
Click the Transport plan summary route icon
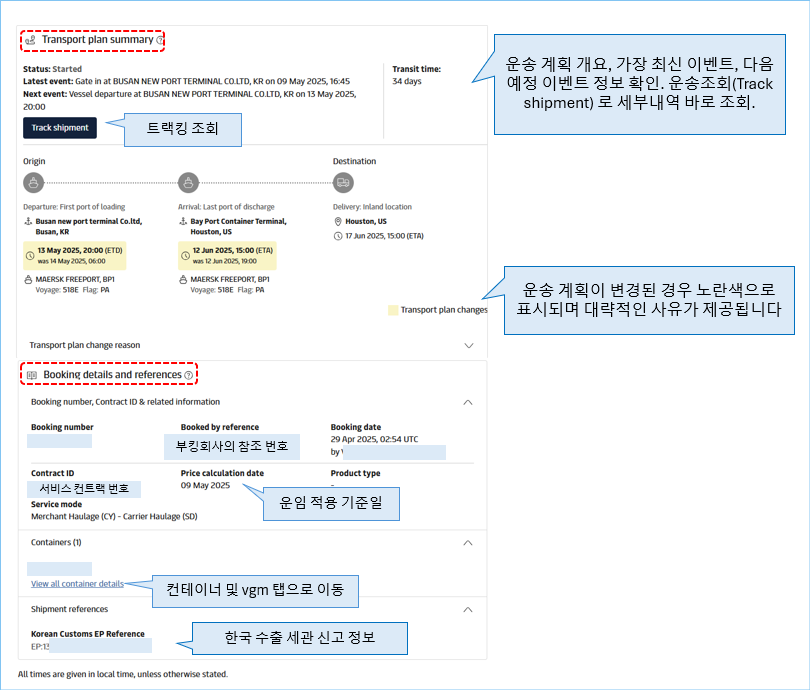pos(31,40)
